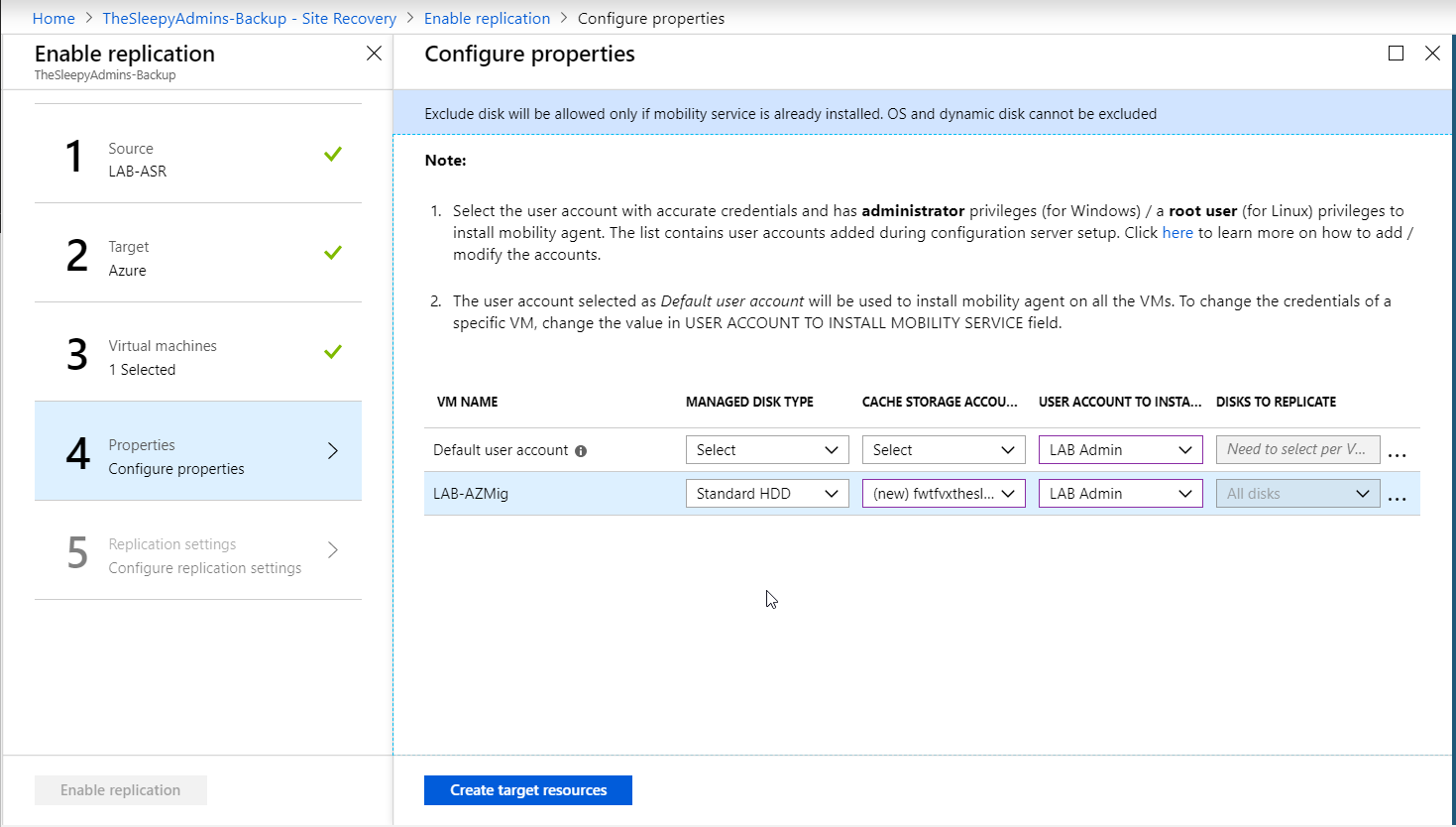The image size is (1456, 827).
Task: Close the Enable replication blade
Action: (374, 54)
